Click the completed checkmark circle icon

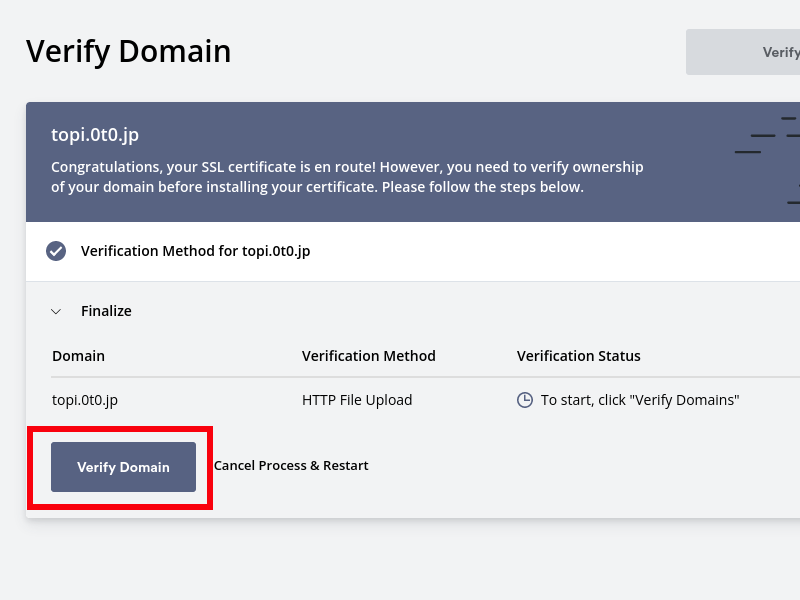point(56,251)
